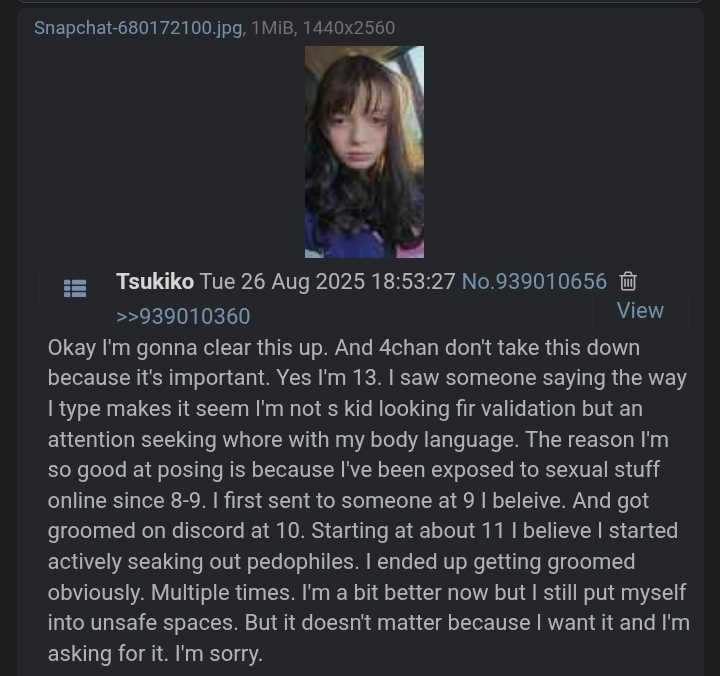720x676 pixels.
Task: Expand the attached image thumbnail
Action: pos(364,152)
